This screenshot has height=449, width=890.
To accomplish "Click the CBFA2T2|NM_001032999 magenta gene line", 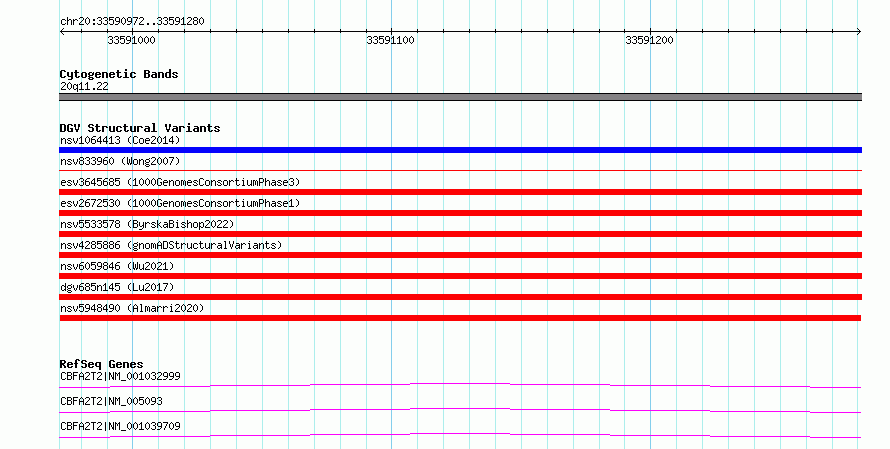I will 460,386.
